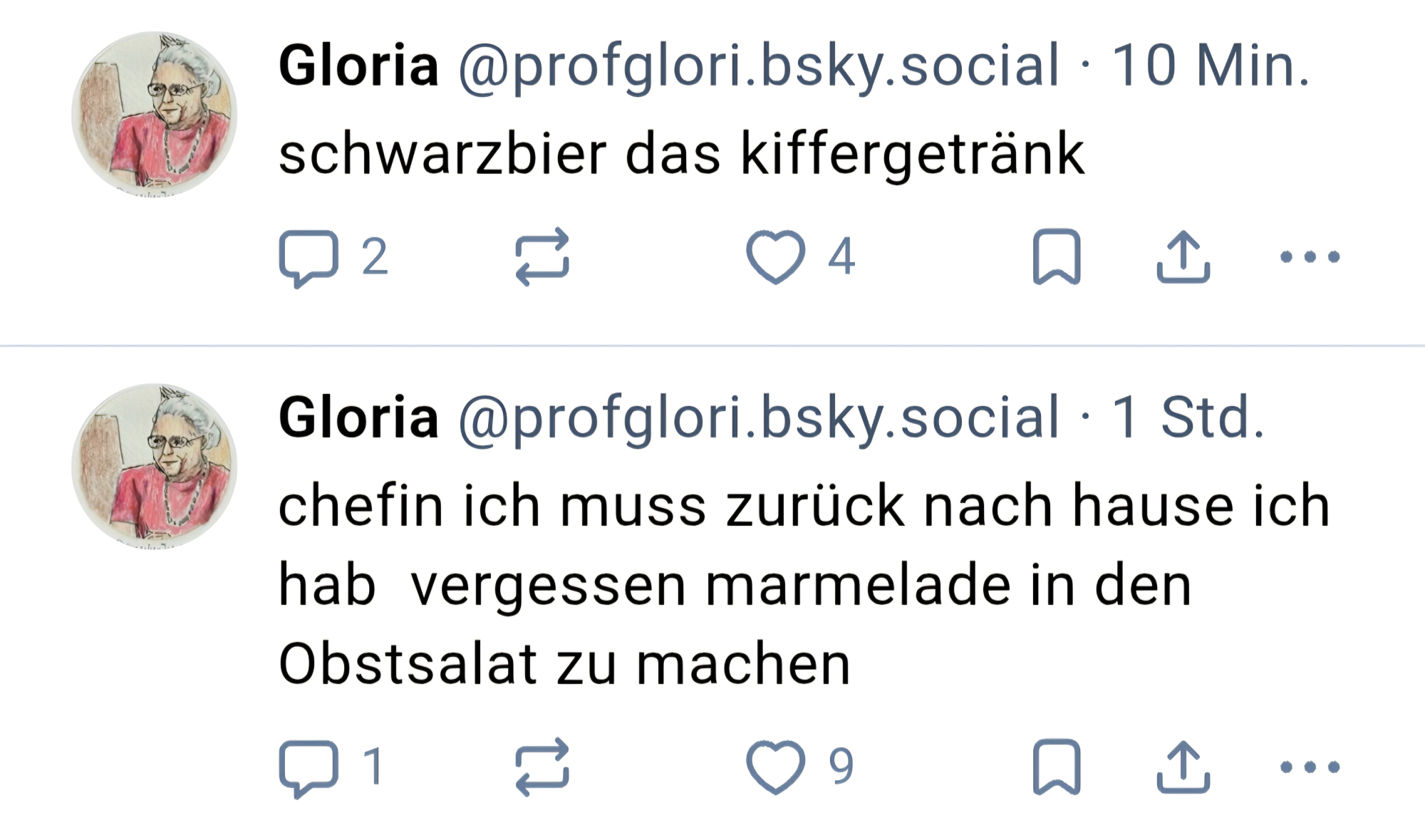Viewport: 1425px width, 840px height.
Task: Bookmark the Obstsalat post
Action: [x=1057, y=767]
